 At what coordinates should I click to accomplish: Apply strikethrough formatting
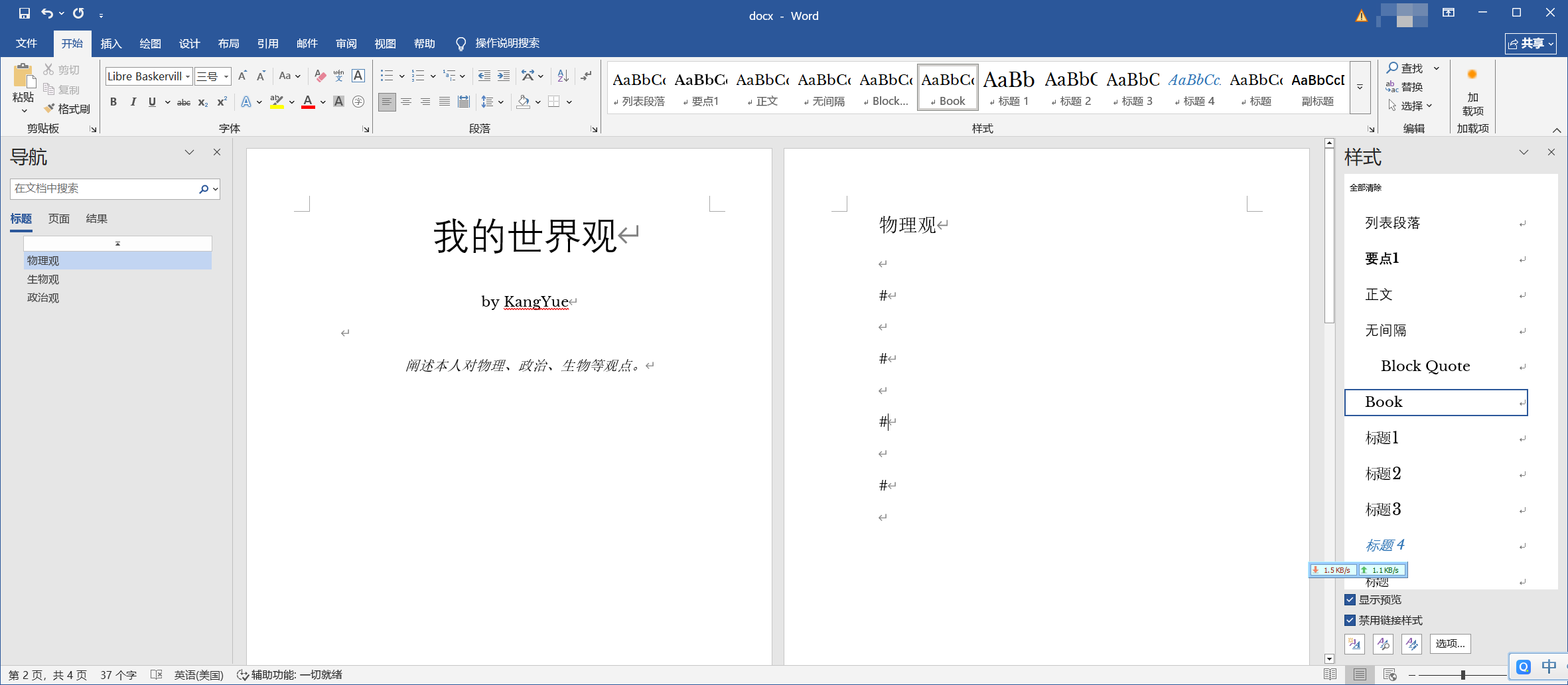point(184,102)
